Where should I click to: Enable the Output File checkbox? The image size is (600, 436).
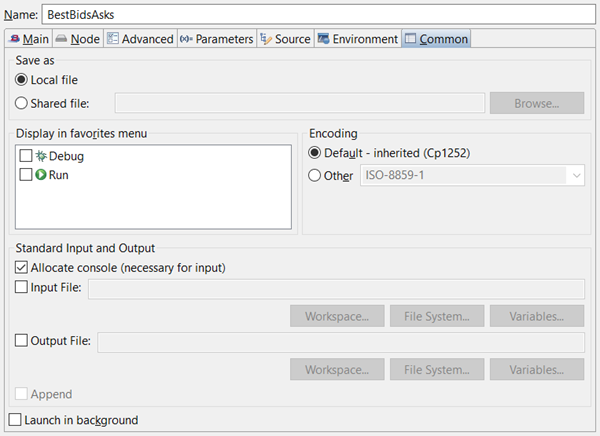22,341
